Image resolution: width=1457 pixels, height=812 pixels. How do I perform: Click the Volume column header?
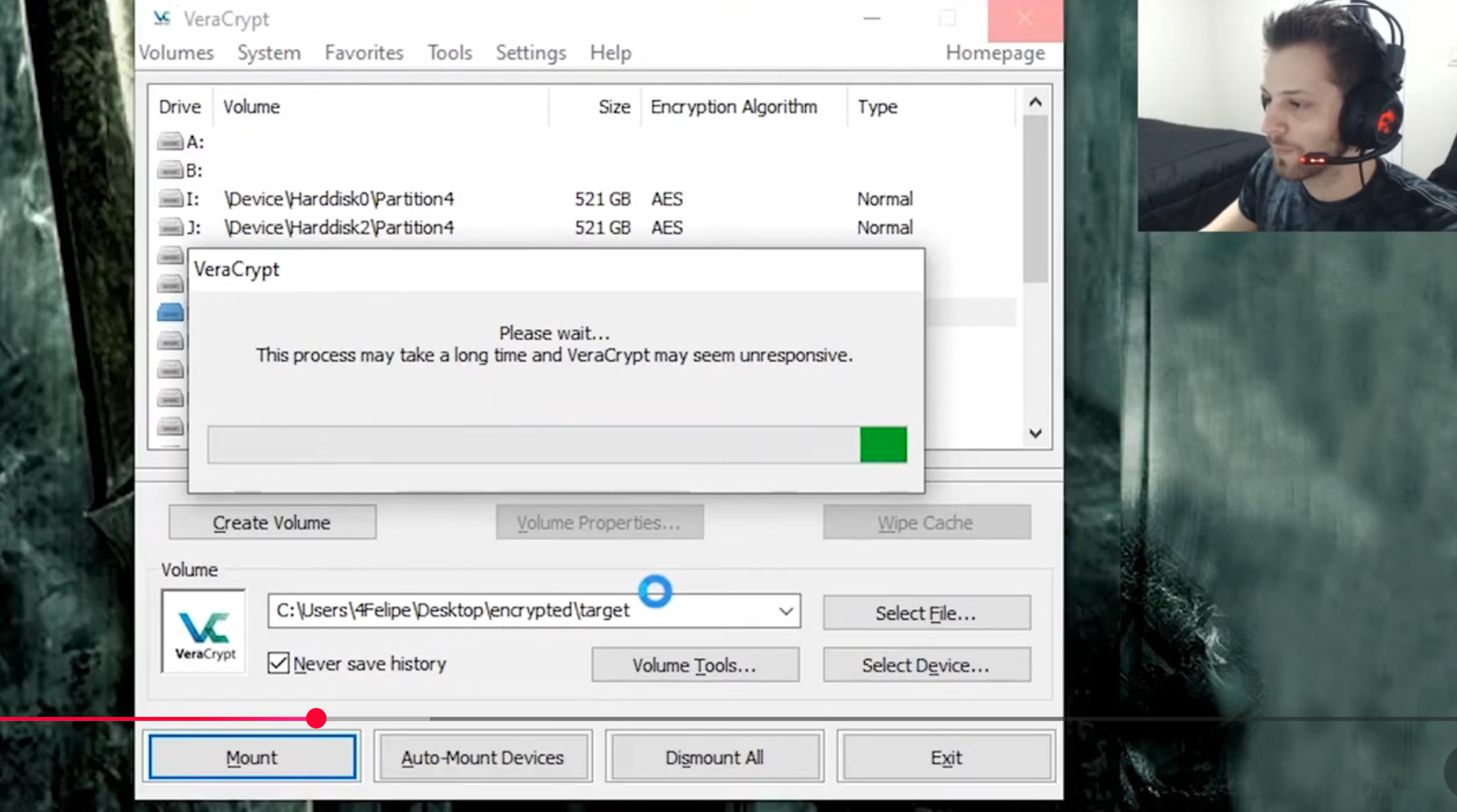coord(251,107)
